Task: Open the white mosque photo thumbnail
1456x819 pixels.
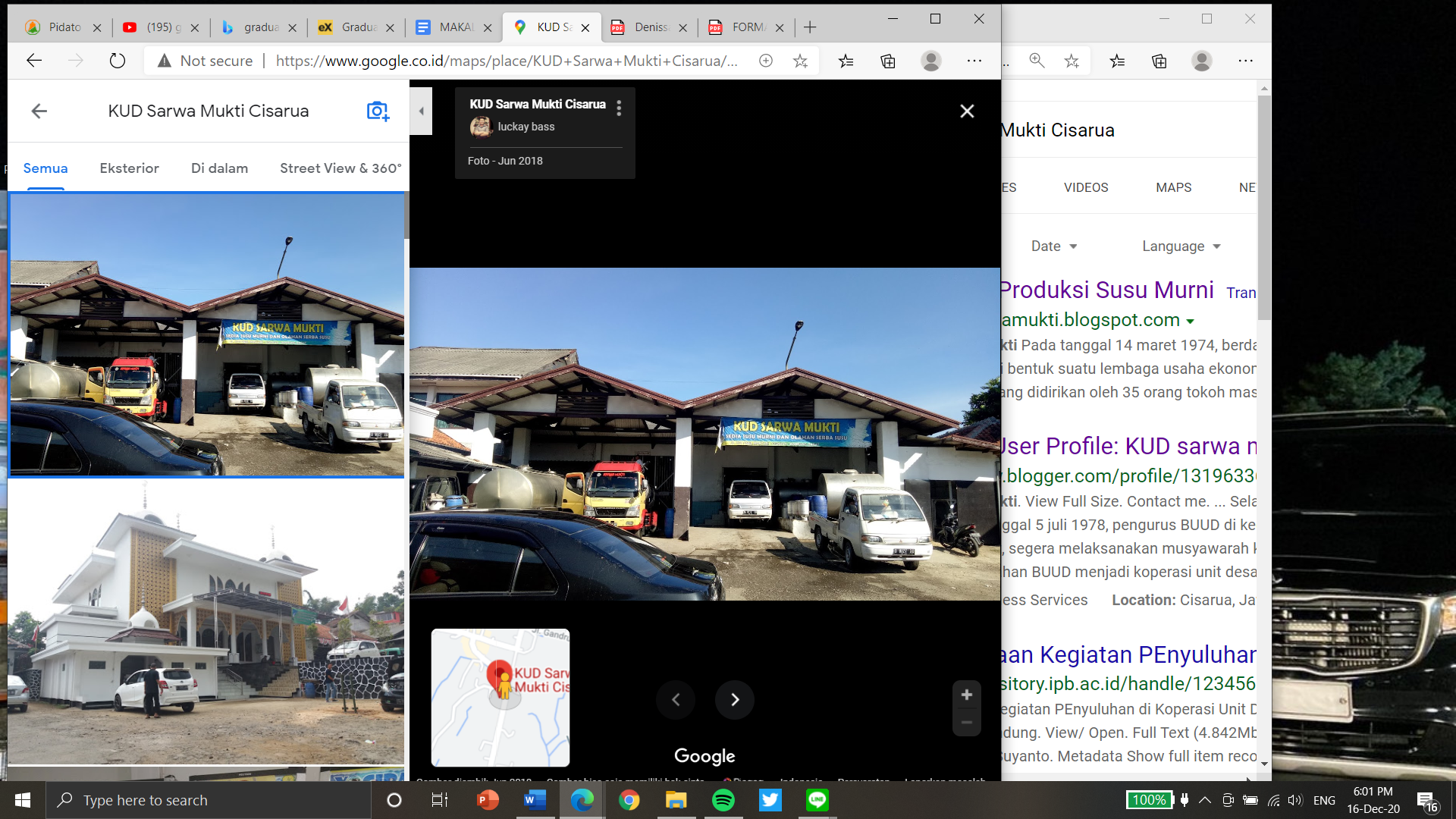Action: [206, 622]
